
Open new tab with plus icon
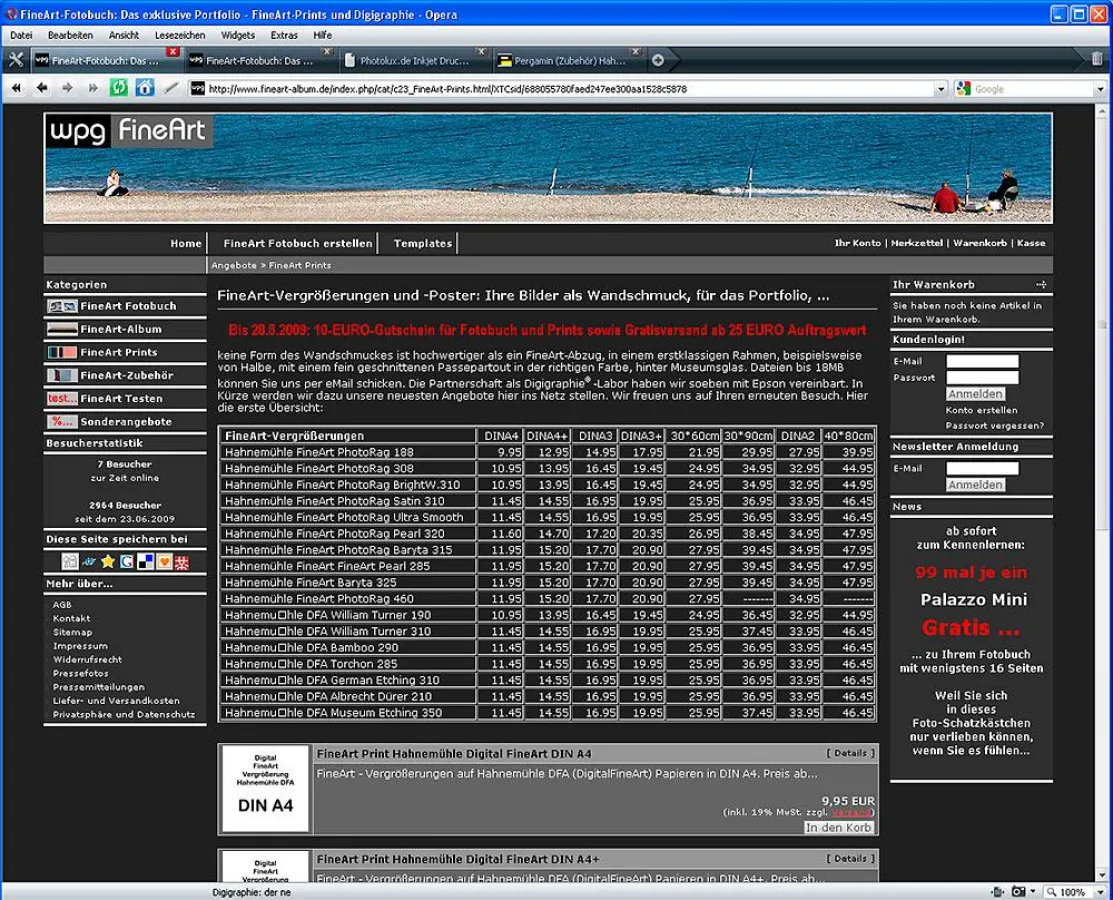coord(658,60)
